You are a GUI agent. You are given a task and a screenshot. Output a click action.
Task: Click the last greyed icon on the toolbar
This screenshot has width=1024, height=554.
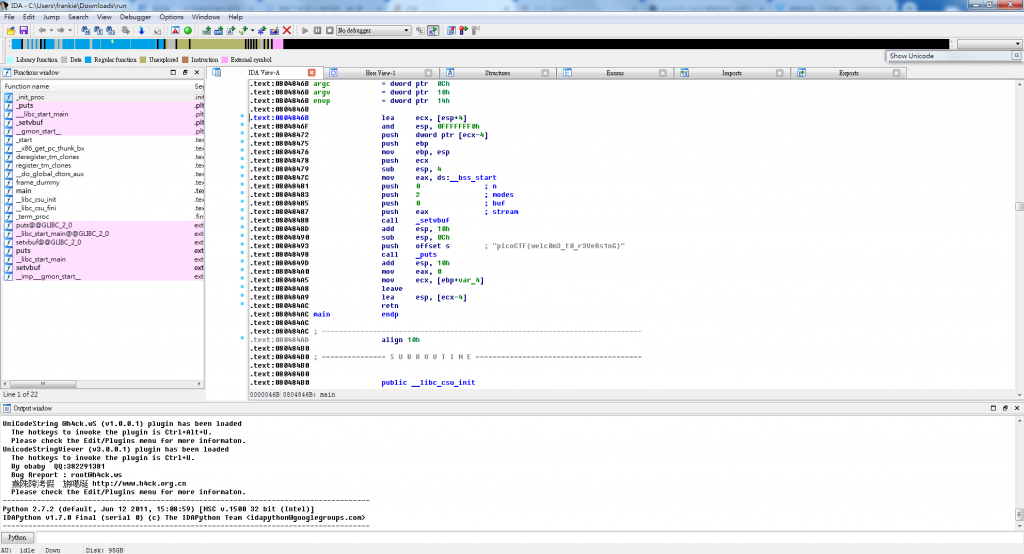coord(476,31)
